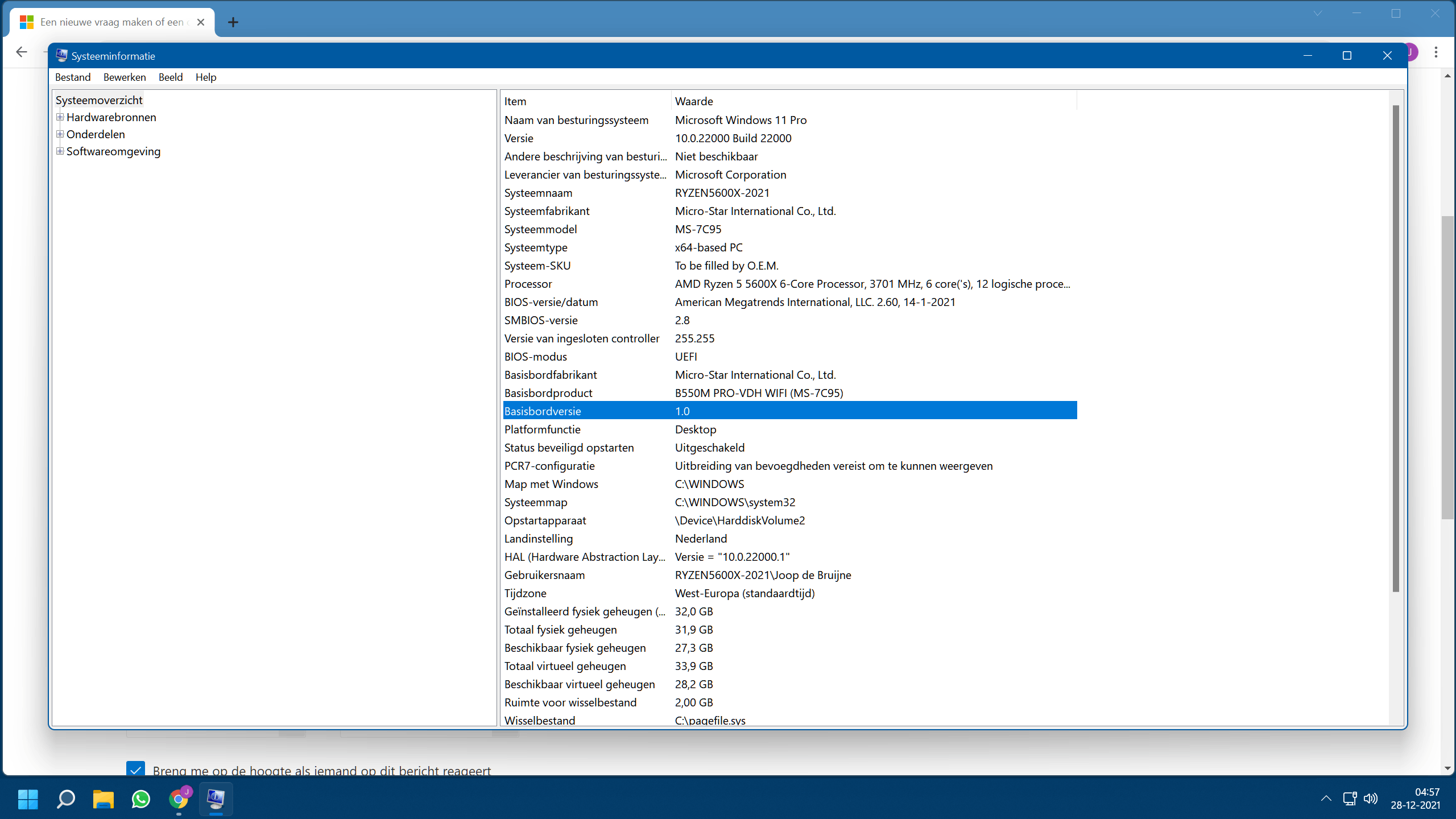
Task: Select the 'Opstartapparaat' row
Action: point(790,520)
